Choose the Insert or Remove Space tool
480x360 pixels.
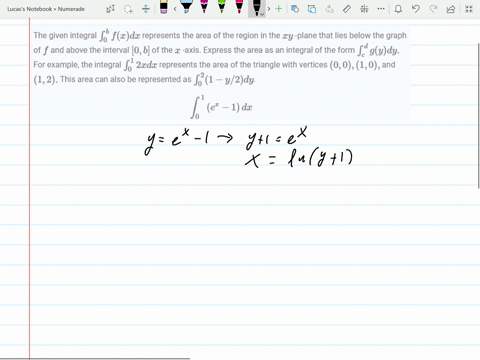click(146, 9)
